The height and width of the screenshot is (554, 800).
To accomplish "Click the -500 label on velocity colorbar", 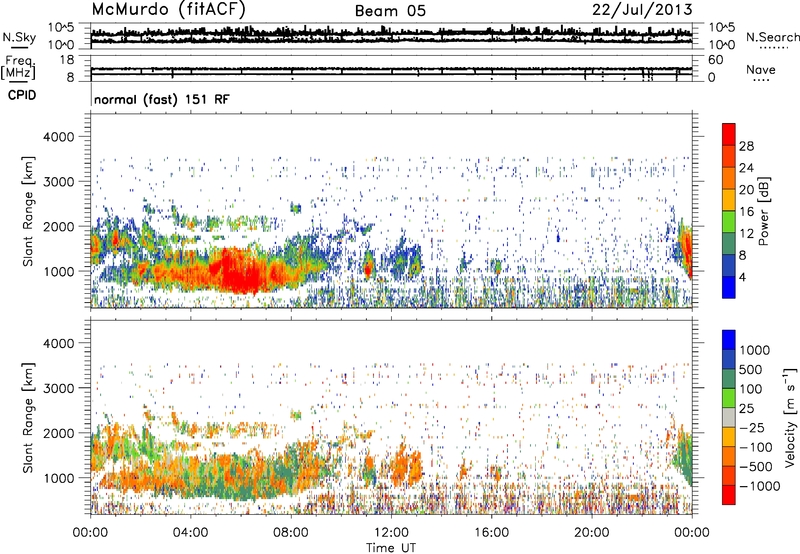I will tap(756, 467).
